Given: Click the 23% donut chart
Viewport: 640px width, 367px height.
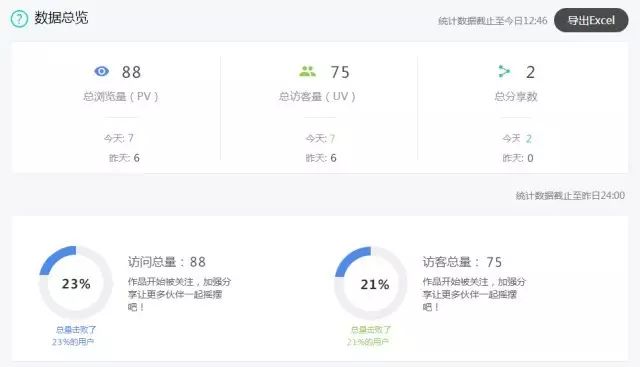Looking at the screenshot, I should [x=76, y=282].
